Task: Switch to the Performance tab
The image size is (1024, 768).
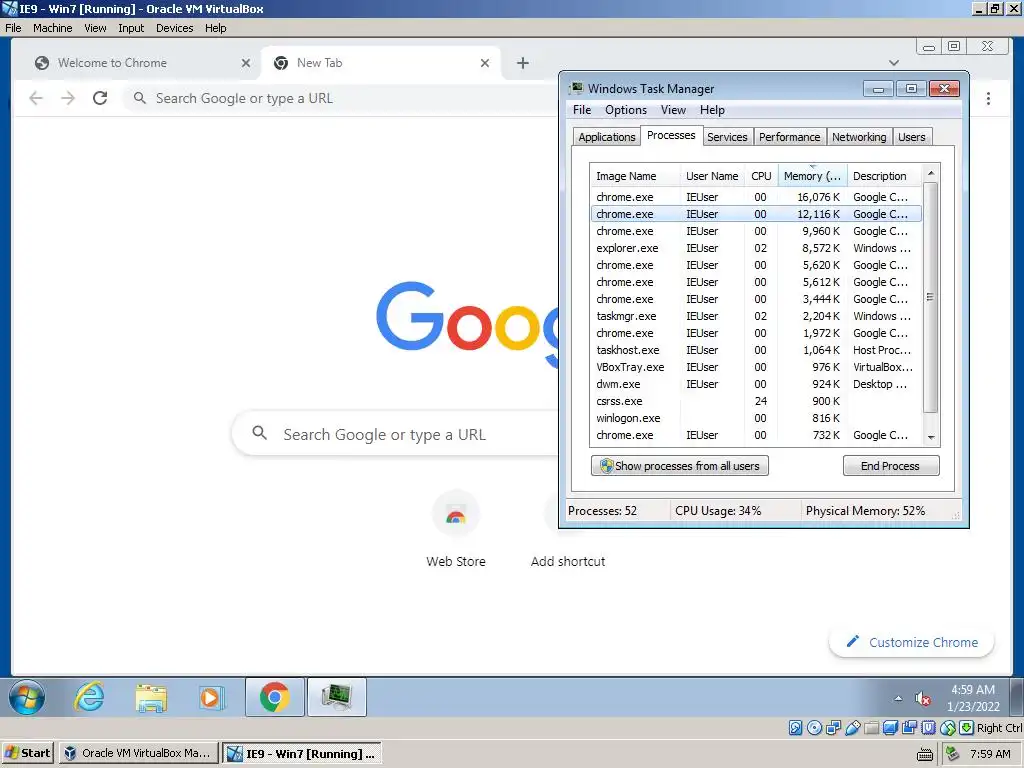Action: coord(789,137)
